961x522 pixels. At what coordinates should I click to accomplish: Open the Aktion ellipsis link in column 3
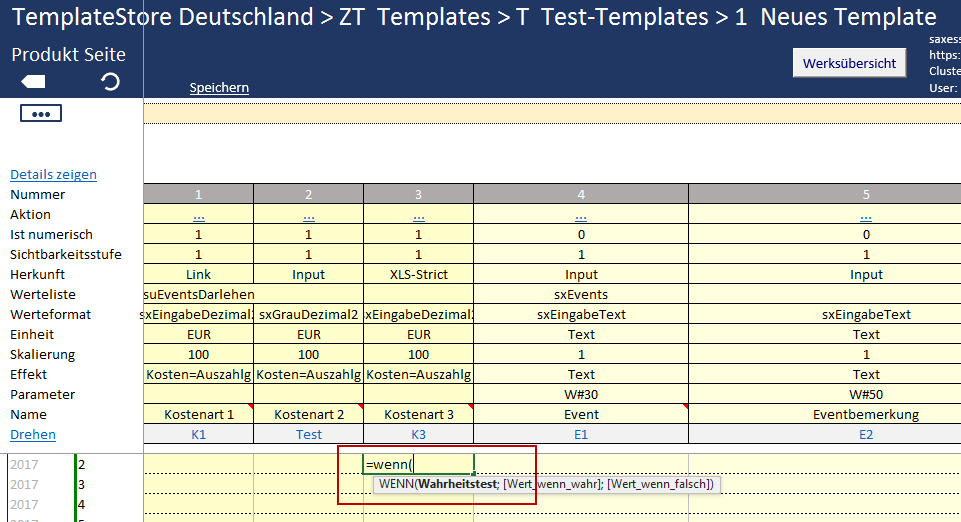418,214
